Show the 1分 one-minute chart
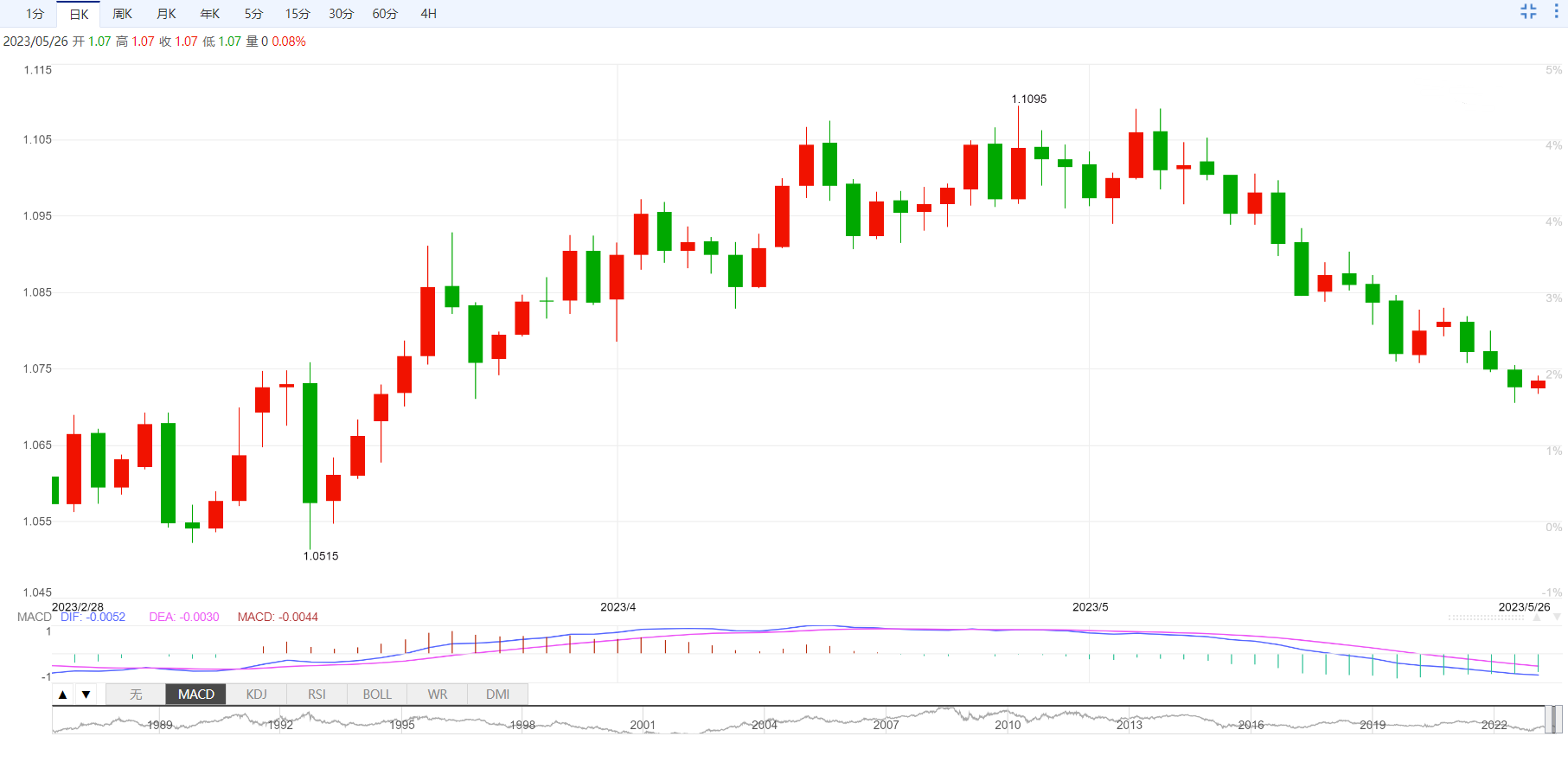Viewport: 1568px width, 762px height. tap(35, 14)
